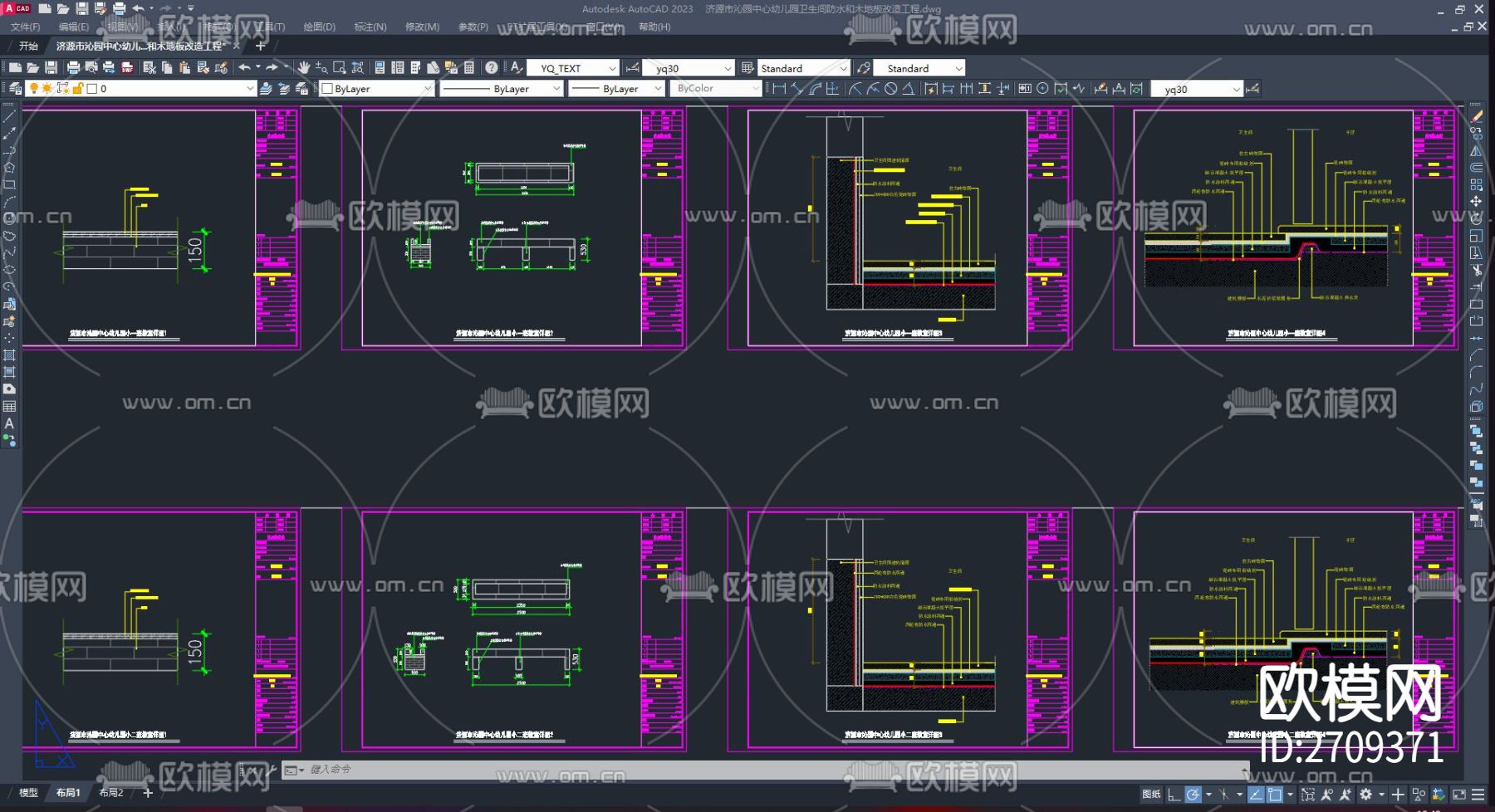The image size is (1495, 812).
Task: Switch to the 布局1 layout tab
Action: pyautogui.click(x=68, y=793)
